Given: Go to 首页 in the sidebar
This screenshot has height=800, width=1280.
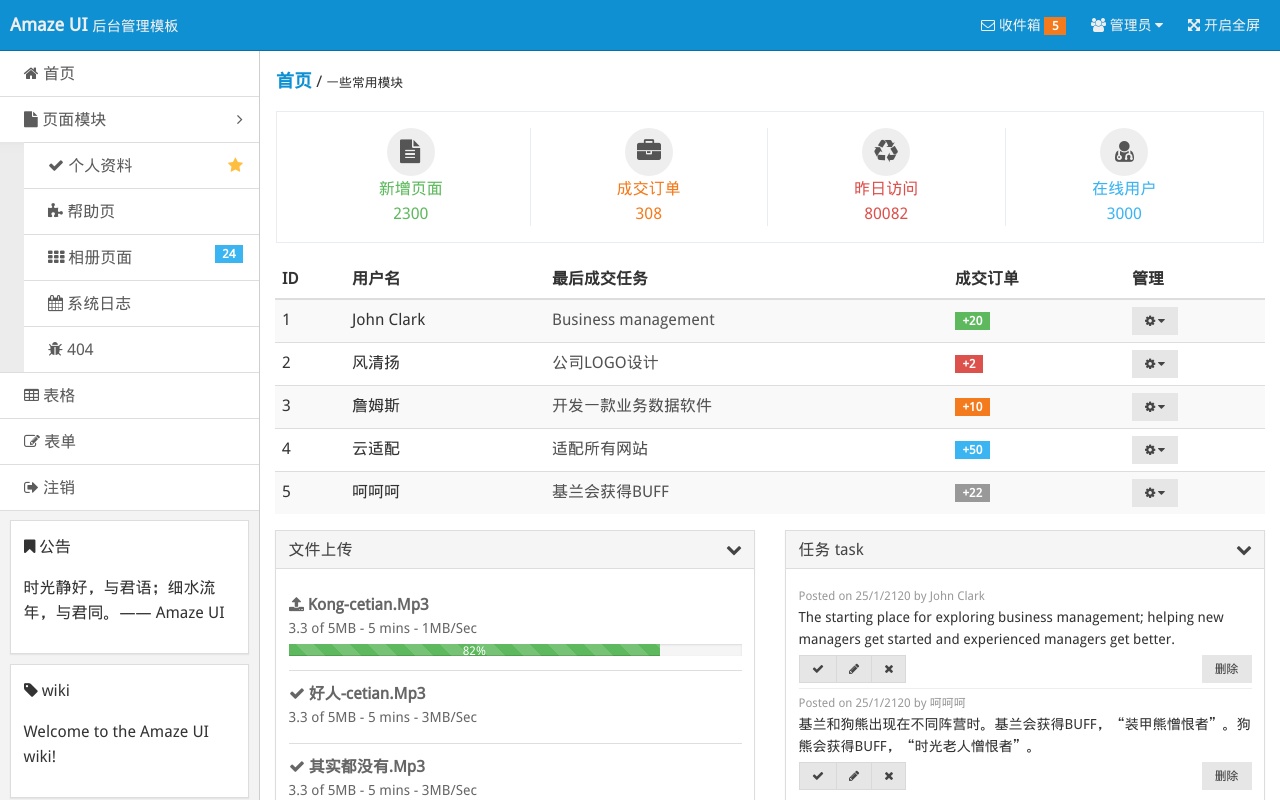Looking at the screenshot, I should [x=129, y=73].
